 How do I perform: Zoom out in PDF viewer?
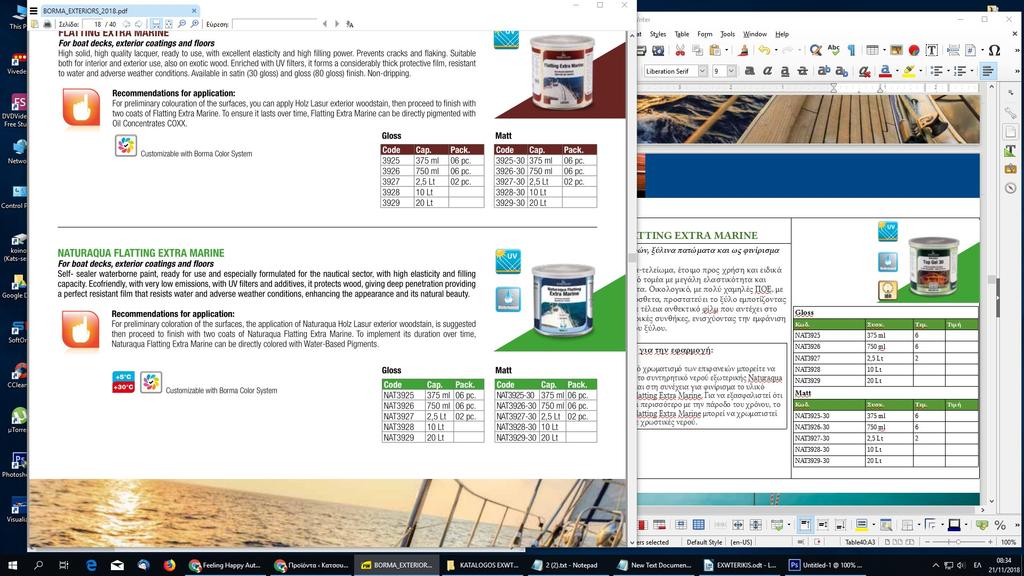[x=182, y=24]
